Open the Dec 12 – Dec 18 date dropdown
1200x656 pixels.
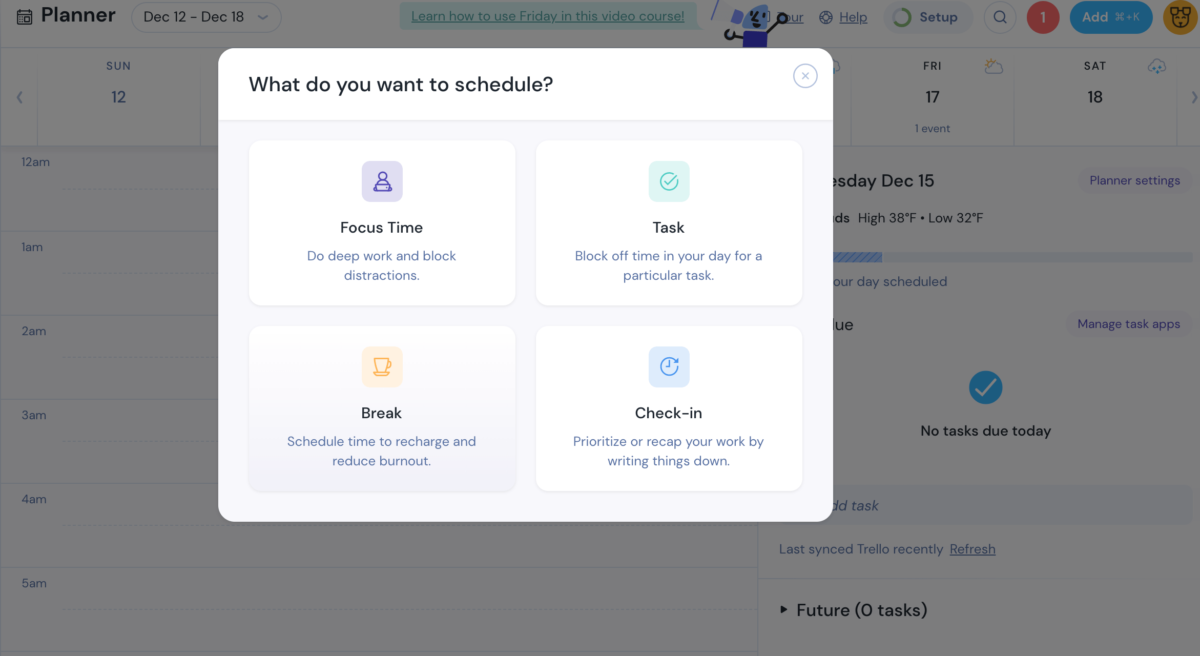(206, 17)
